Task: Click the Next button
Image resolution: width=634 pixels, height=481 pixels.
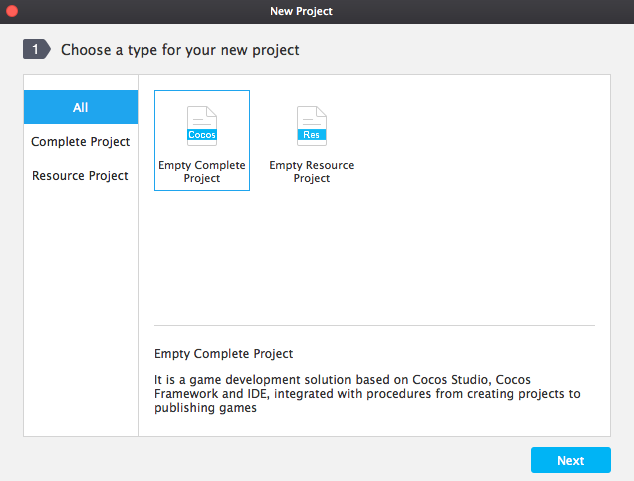Action: (x=571, y=460)
